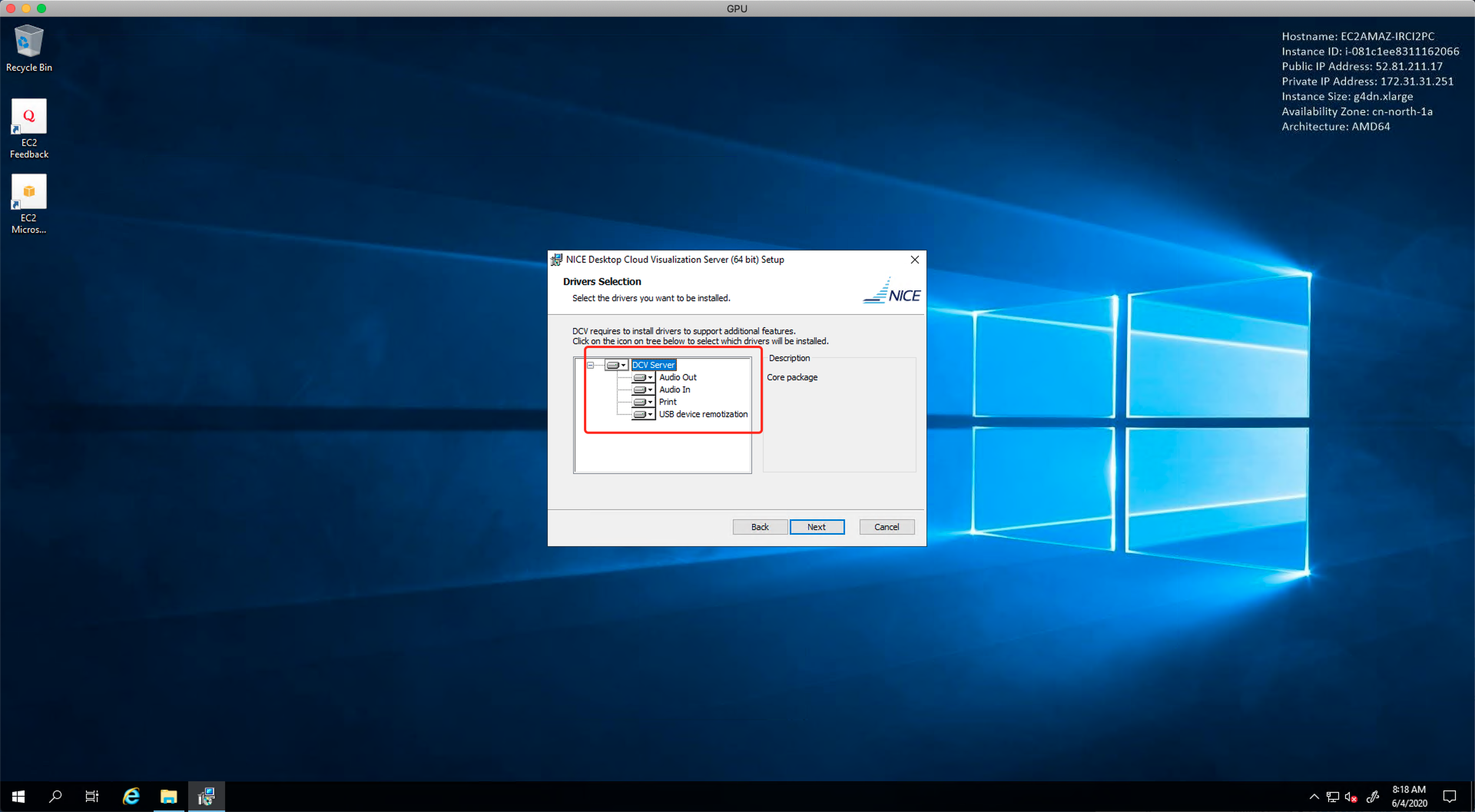Select the Print driver tree item
This screenshot has width=1475, height=812.
coord(668,402)
